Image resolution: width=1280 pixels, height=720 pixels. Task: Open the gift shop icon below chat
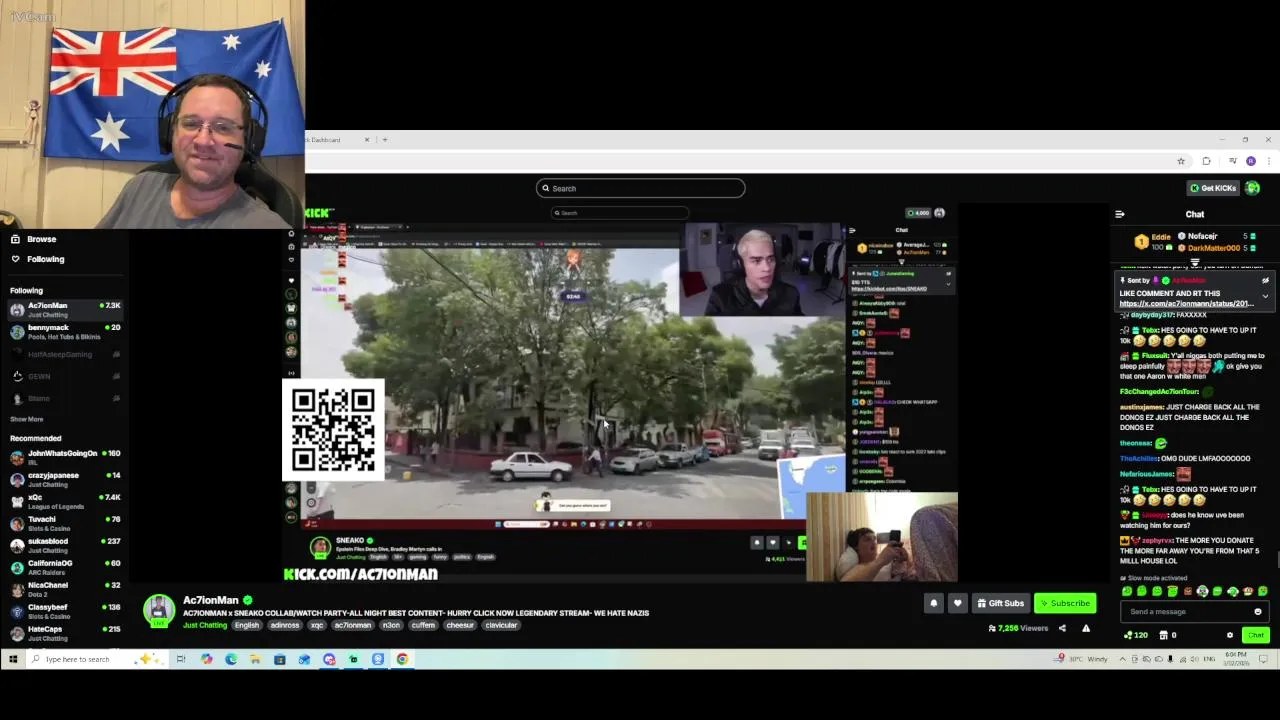click(1163, 635)
